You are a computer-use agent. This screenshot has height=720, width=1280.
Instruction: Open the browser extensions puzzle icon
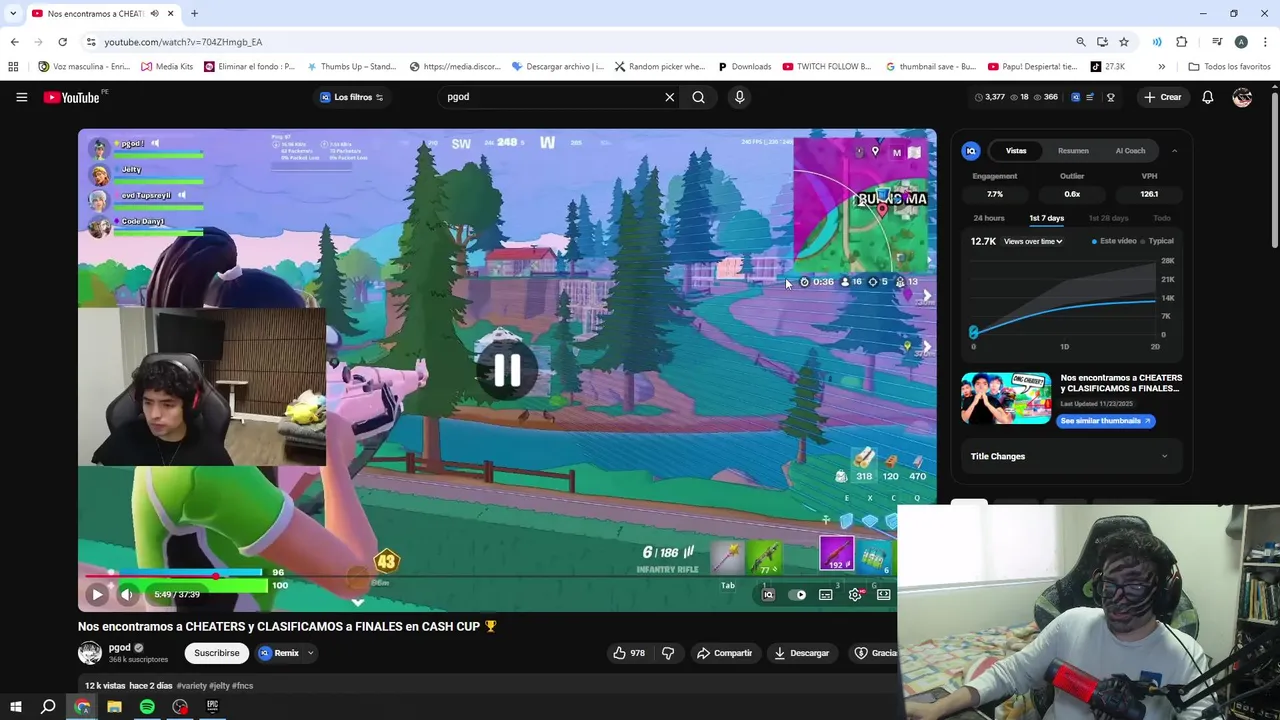pos(1182,42)
